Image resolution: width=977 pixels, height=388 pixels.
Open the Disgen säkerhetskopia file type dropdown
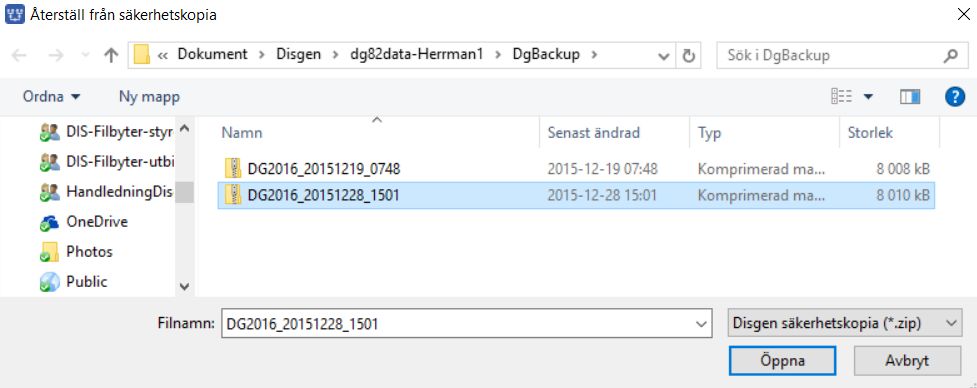(x=844, y=324)
